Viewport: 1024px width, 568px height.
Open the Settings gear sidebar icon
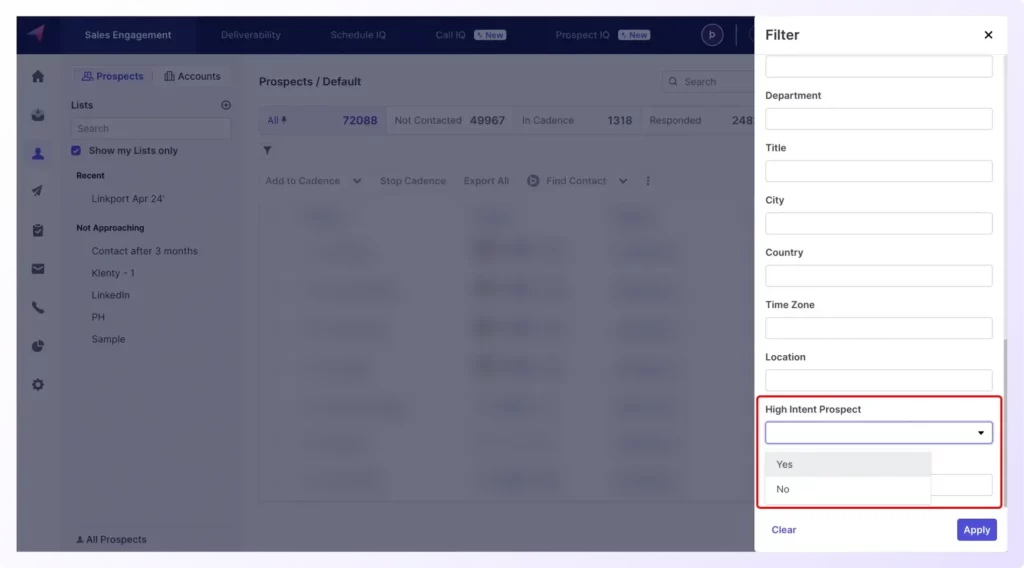tap(38, 385)
